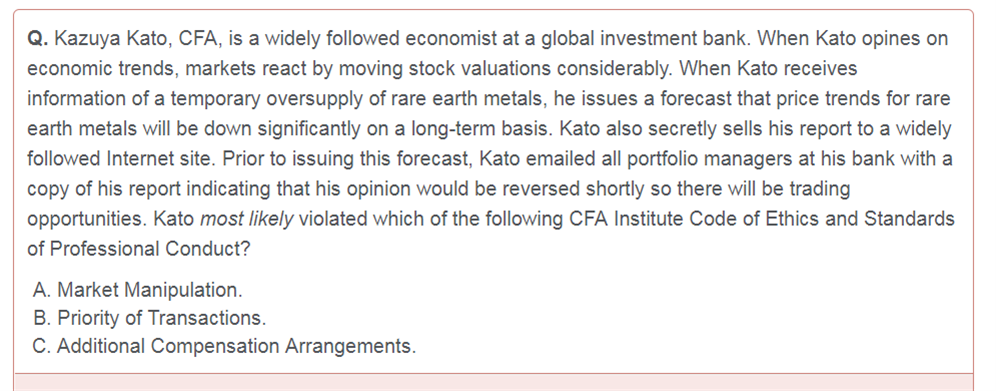Screen dimensions: 996x391
Task: Choose answer C. Additional Compensation Arrangements
Action: 224,346
